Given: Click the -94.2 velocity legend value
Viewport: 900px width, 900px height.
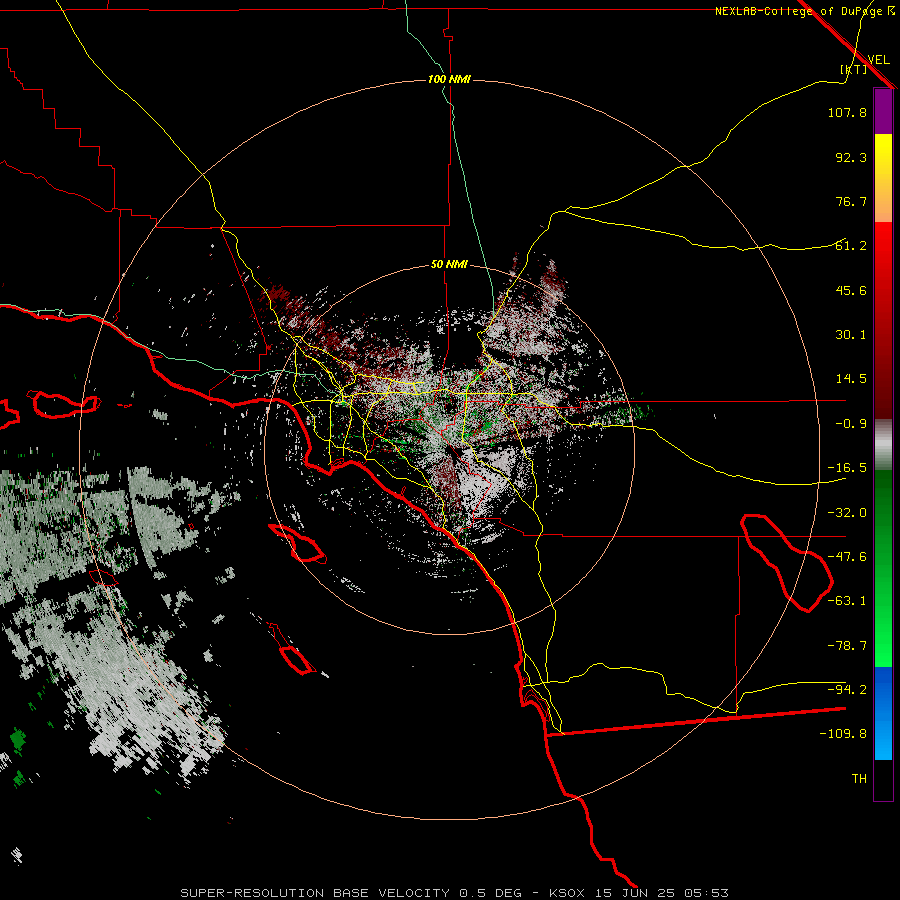Looking at the screenshot, I should click(x=847, y=689).
